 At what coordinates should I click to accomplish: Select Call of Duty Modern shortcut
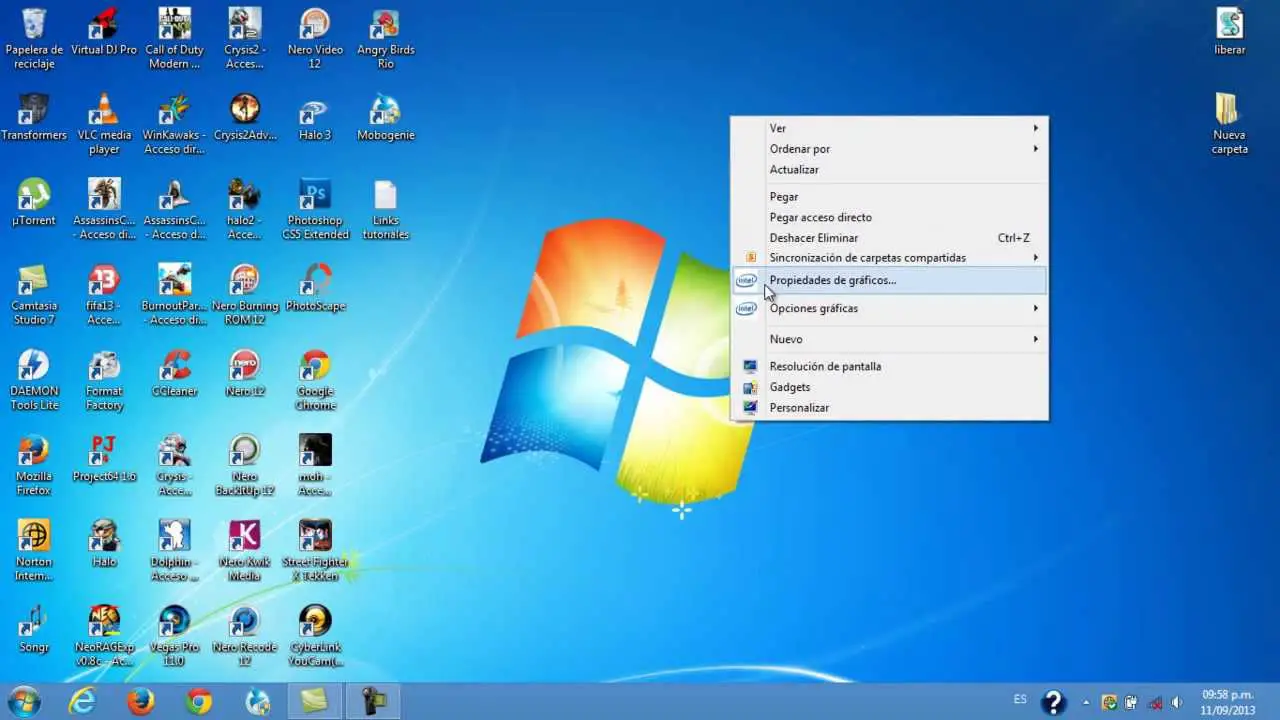[x=175, y=39]
